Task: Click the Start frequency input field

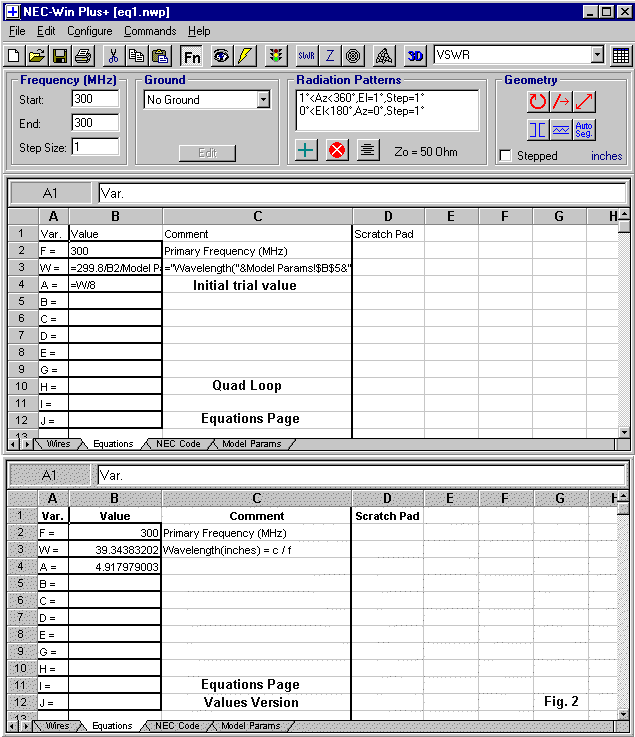Action: pos(95,99)
